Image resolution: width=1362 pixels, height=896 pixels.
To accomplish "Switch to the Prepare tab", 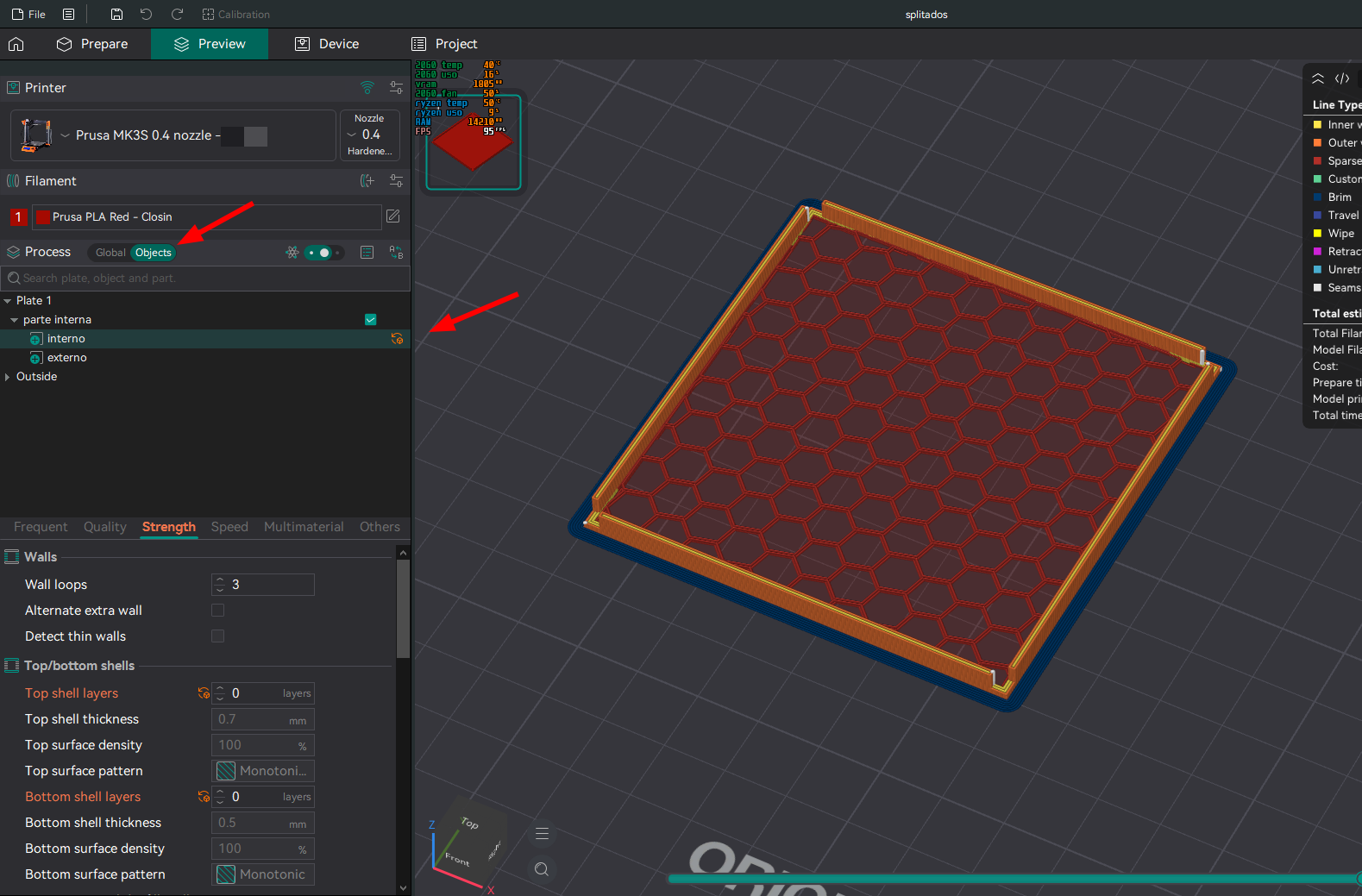I will [x=92, y=44].
